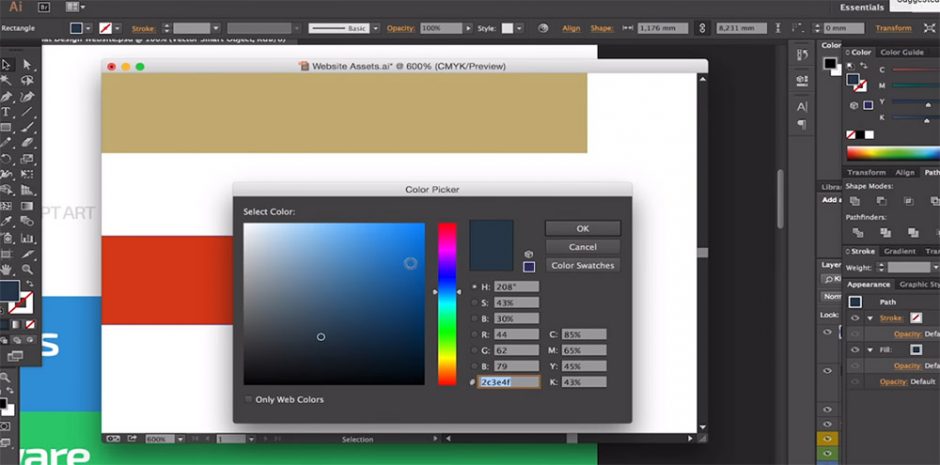Confirm color with the OK button
Viewport: 940px width, 465px height.
pos(582,229)
